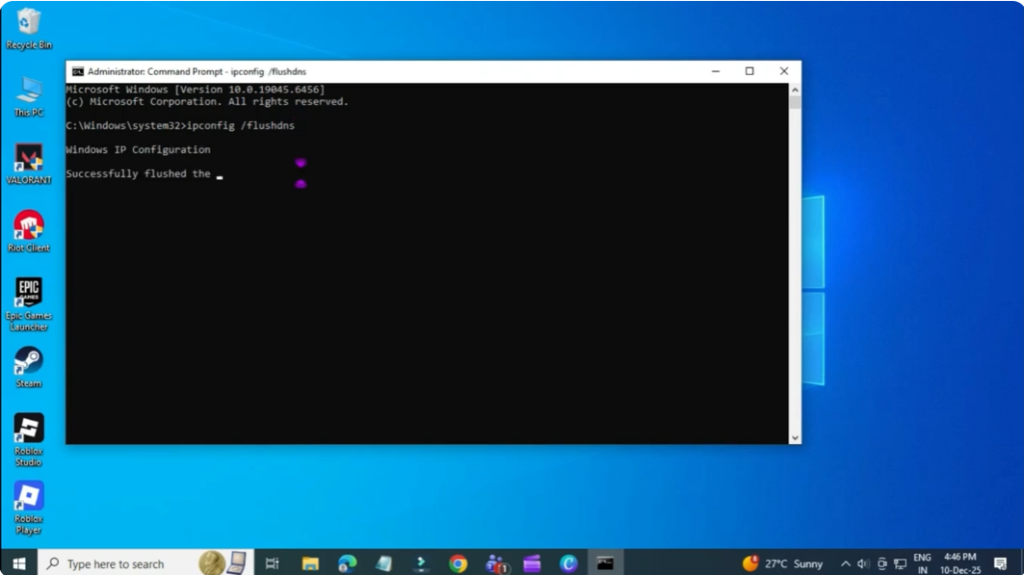Open the network status tray icon

[901, 563]
